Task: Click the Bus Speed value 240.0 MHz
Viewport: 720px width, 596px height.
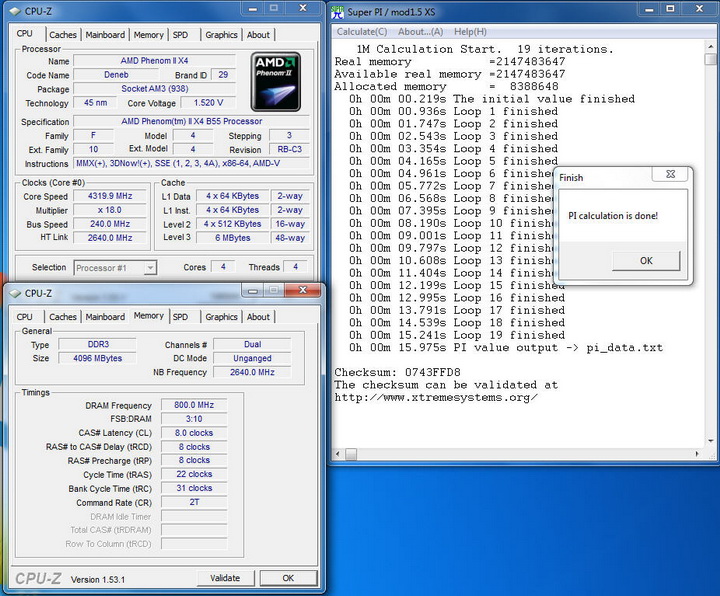Action: [110, 224]
